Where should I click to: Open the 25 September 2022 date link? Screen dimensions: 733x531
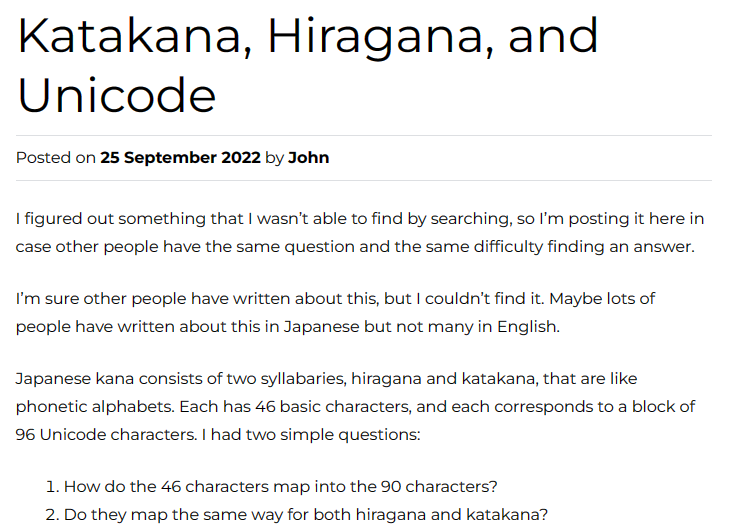coord(180,158)
